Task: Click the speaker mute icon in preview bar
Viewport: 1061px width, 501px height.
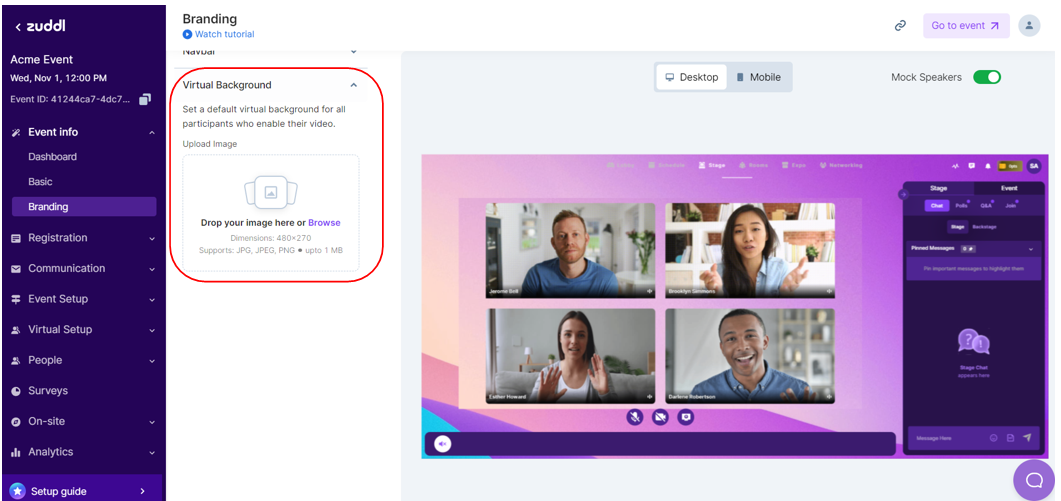Action: [442, 443]
